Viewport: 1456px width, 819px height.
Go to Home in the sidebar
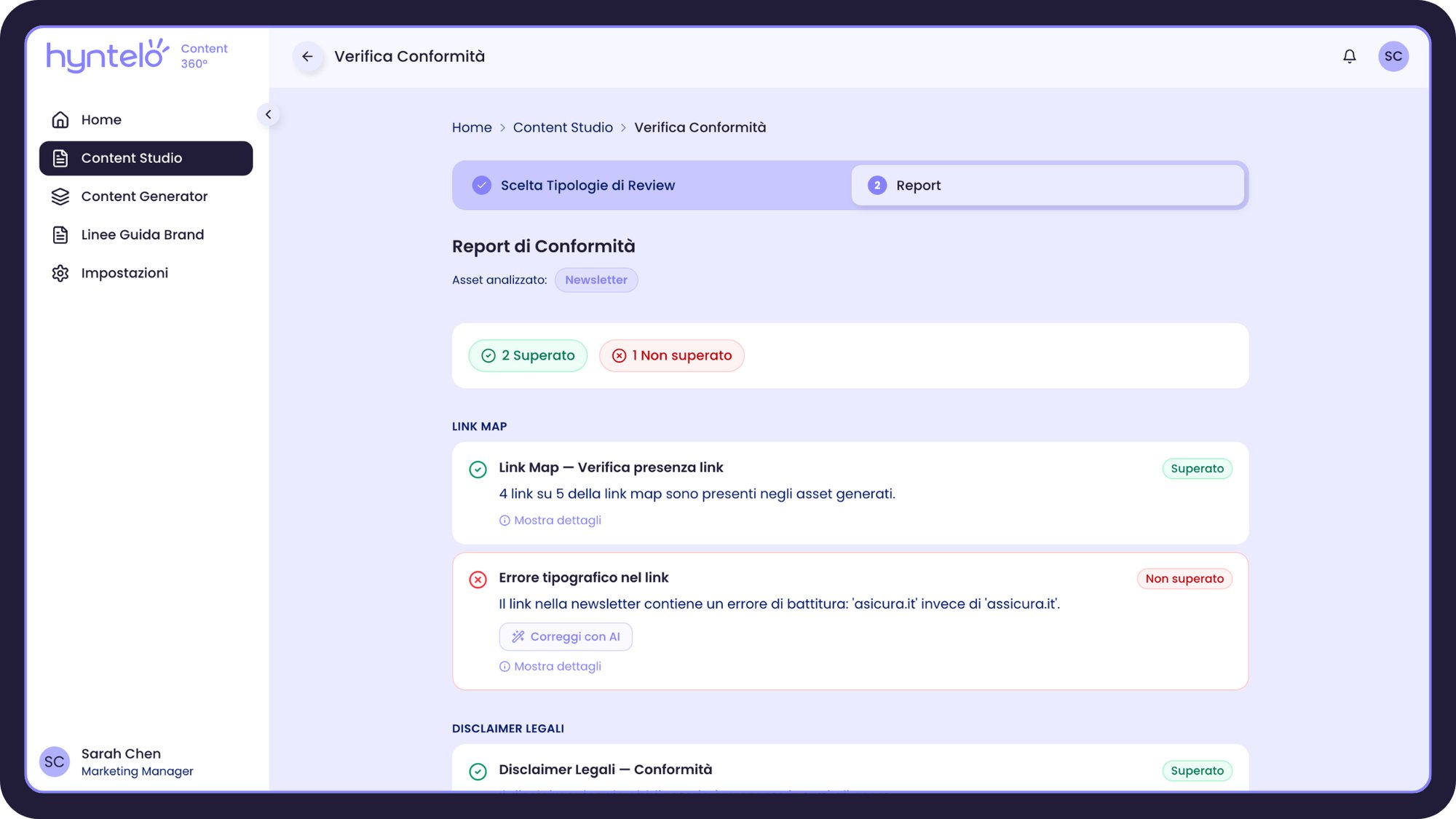point(146,119)
